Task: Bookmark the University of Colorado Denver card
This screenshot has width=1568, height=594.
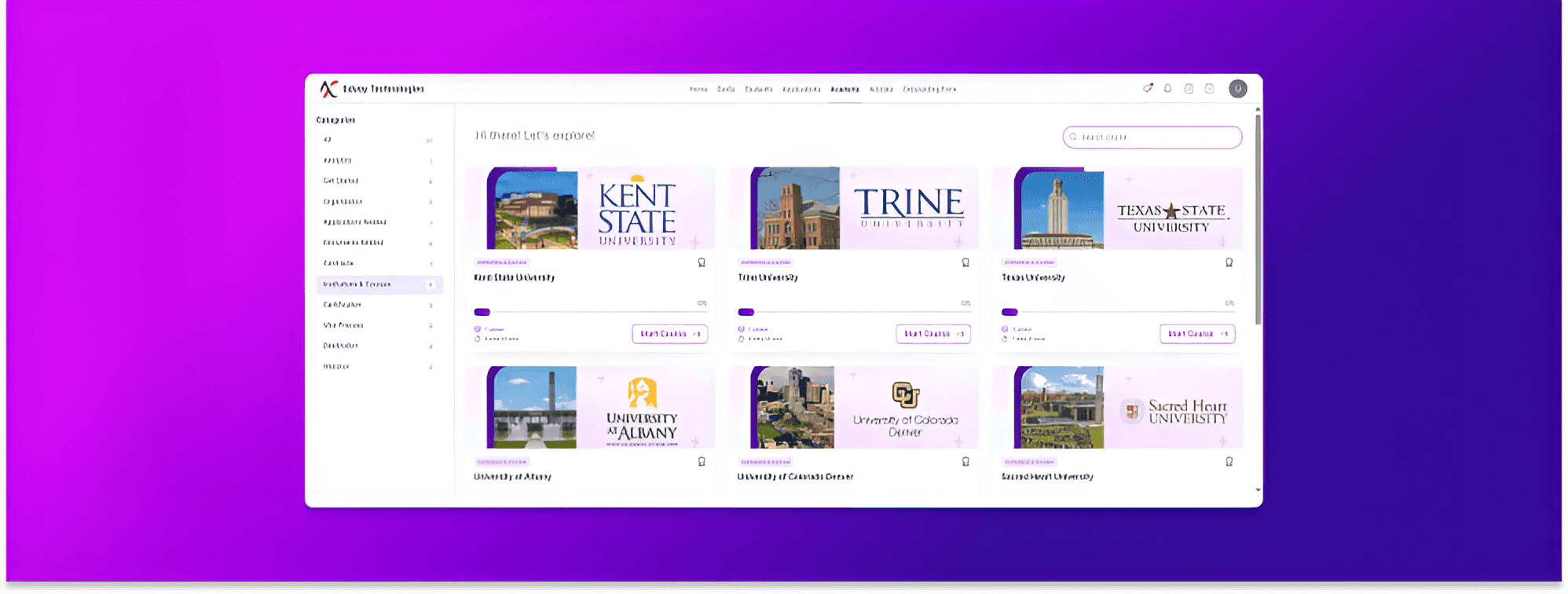Action: pos(965,462)
